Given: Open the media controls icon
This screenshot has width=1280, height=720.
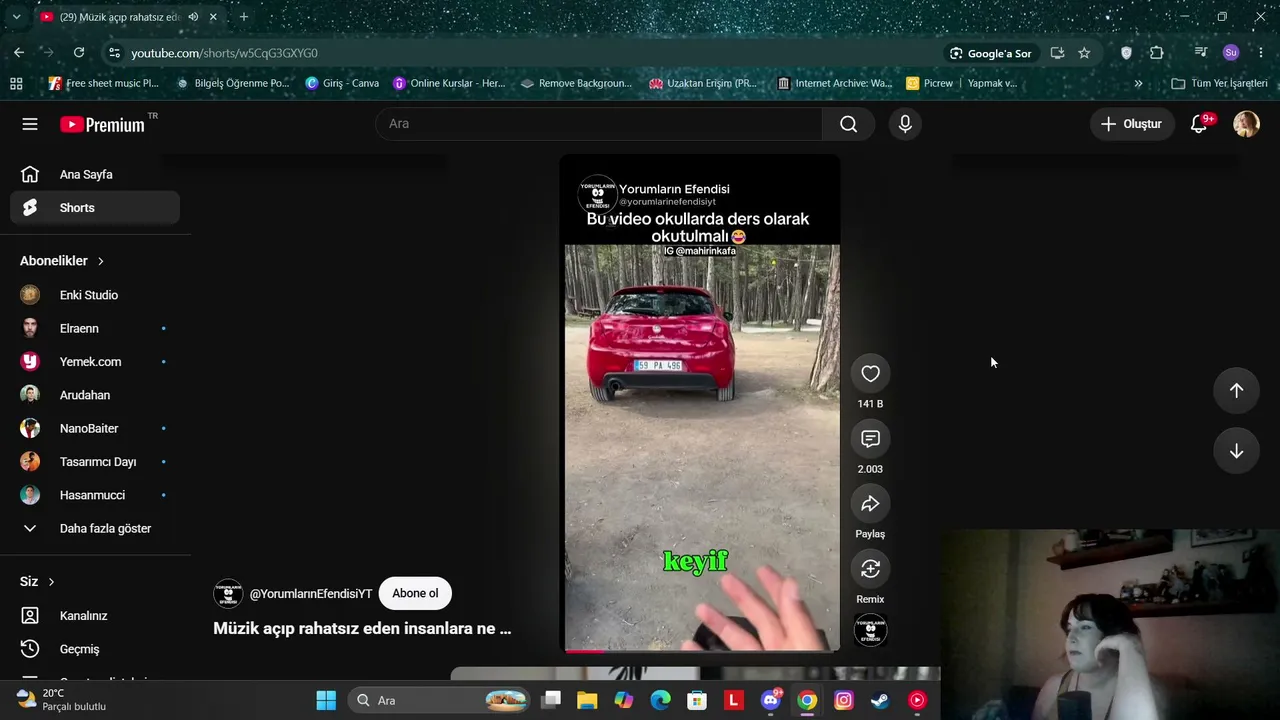Looking at the screenshot, I should point(1201,53).
